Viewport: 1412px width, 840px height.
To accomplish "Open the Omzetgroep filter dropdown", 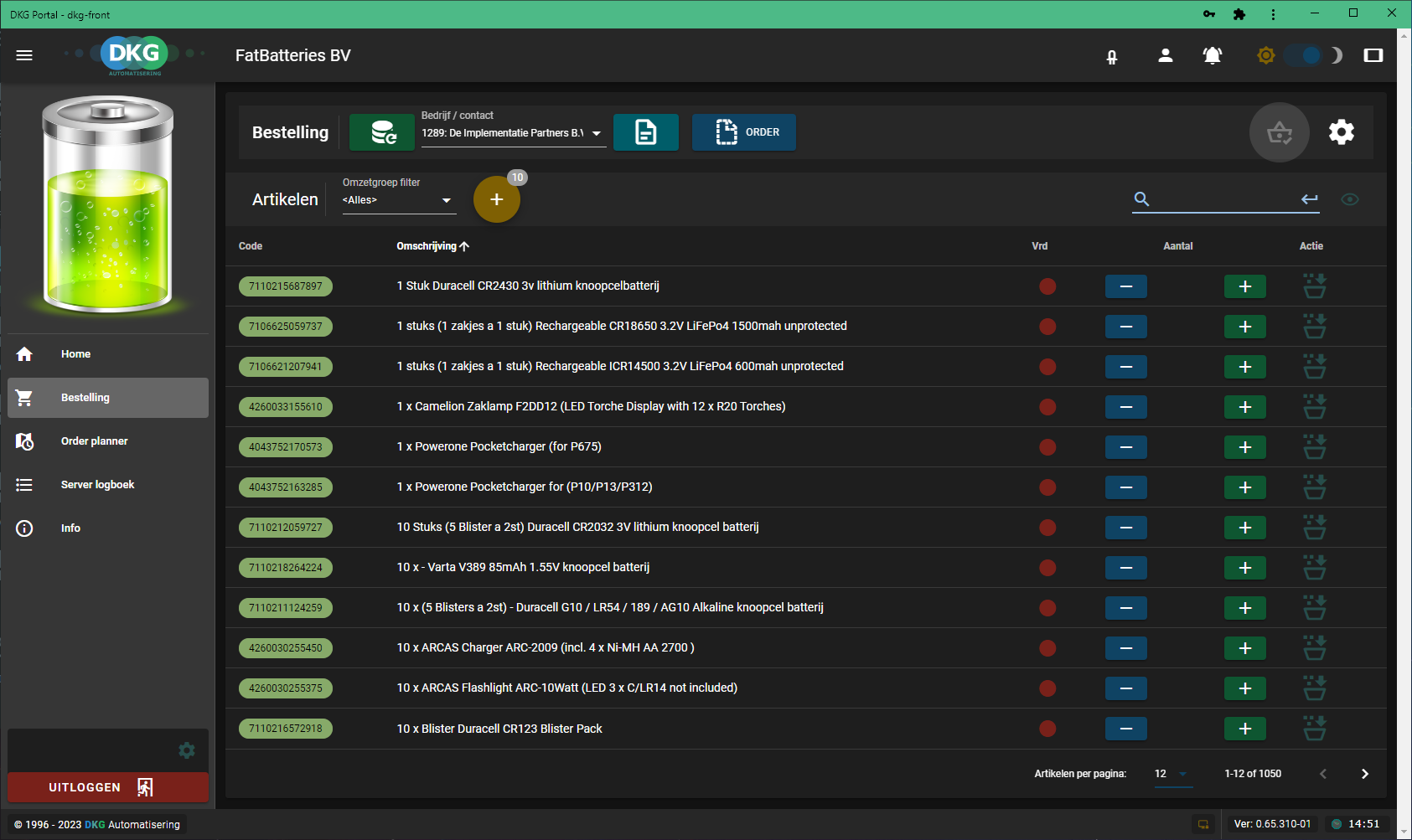I will pos(399,200).
